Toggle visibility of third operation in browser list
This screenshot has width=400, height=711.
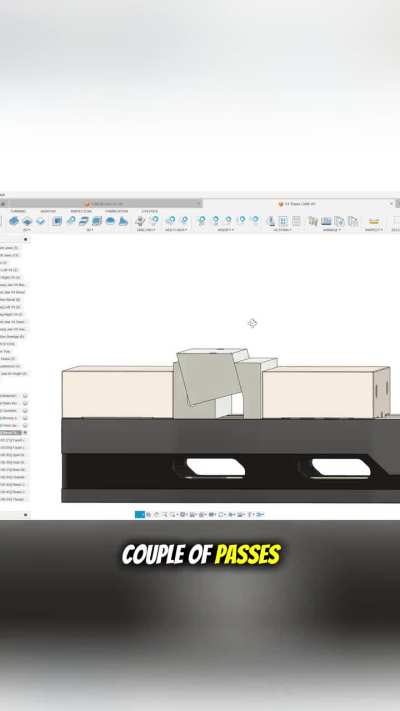pos(25,411)
